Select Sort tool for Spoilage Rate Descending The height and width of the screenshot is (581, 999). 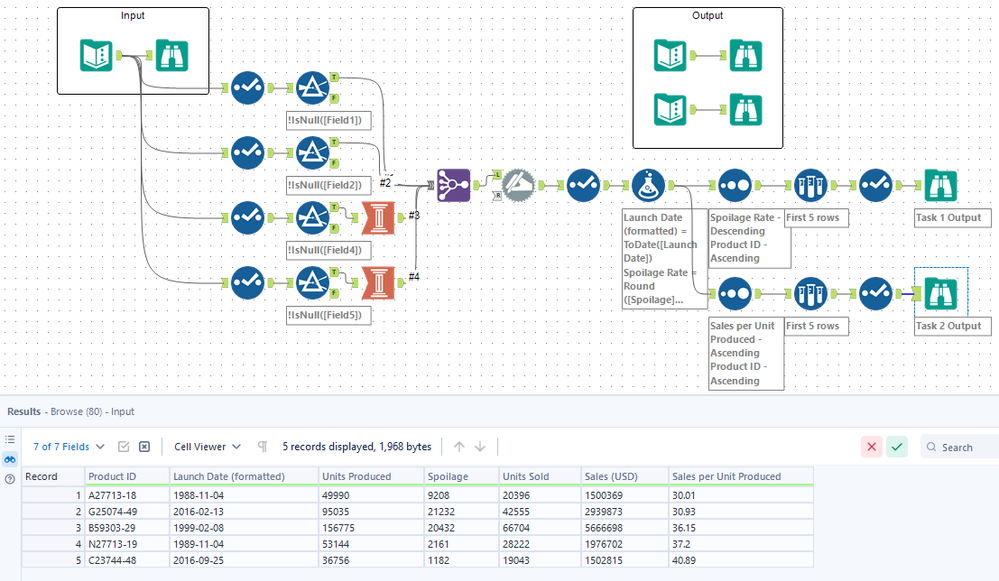(x=735, y=185)
